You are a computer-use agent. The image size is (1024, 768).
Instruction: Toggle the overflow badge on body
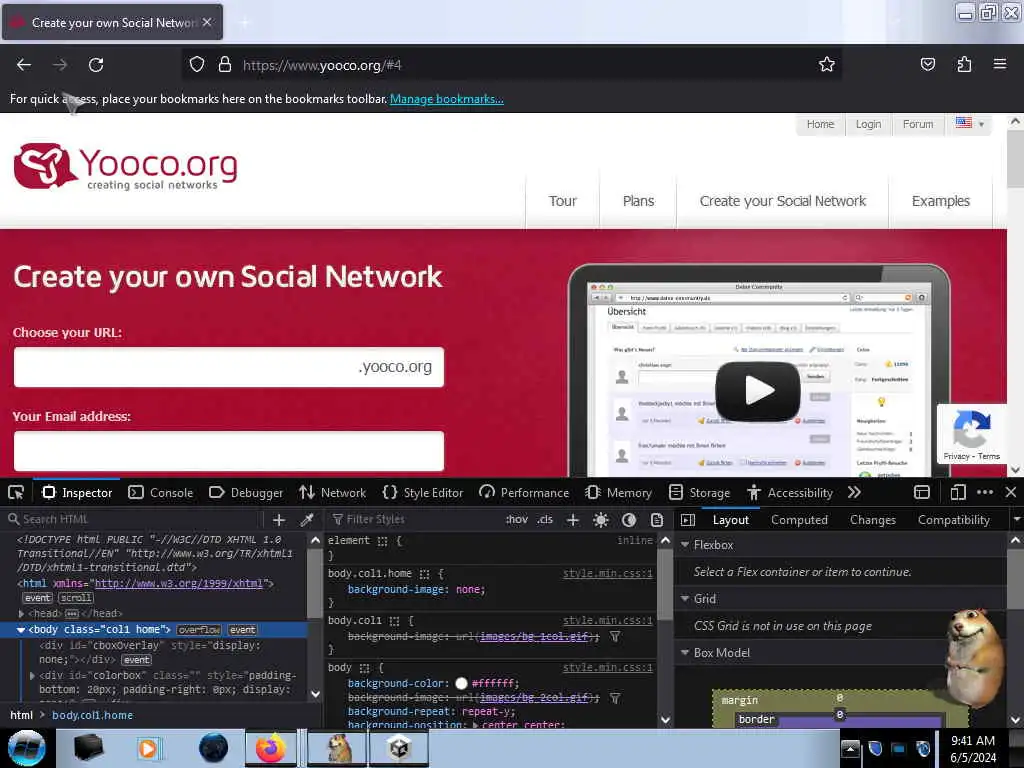point(199,630)
